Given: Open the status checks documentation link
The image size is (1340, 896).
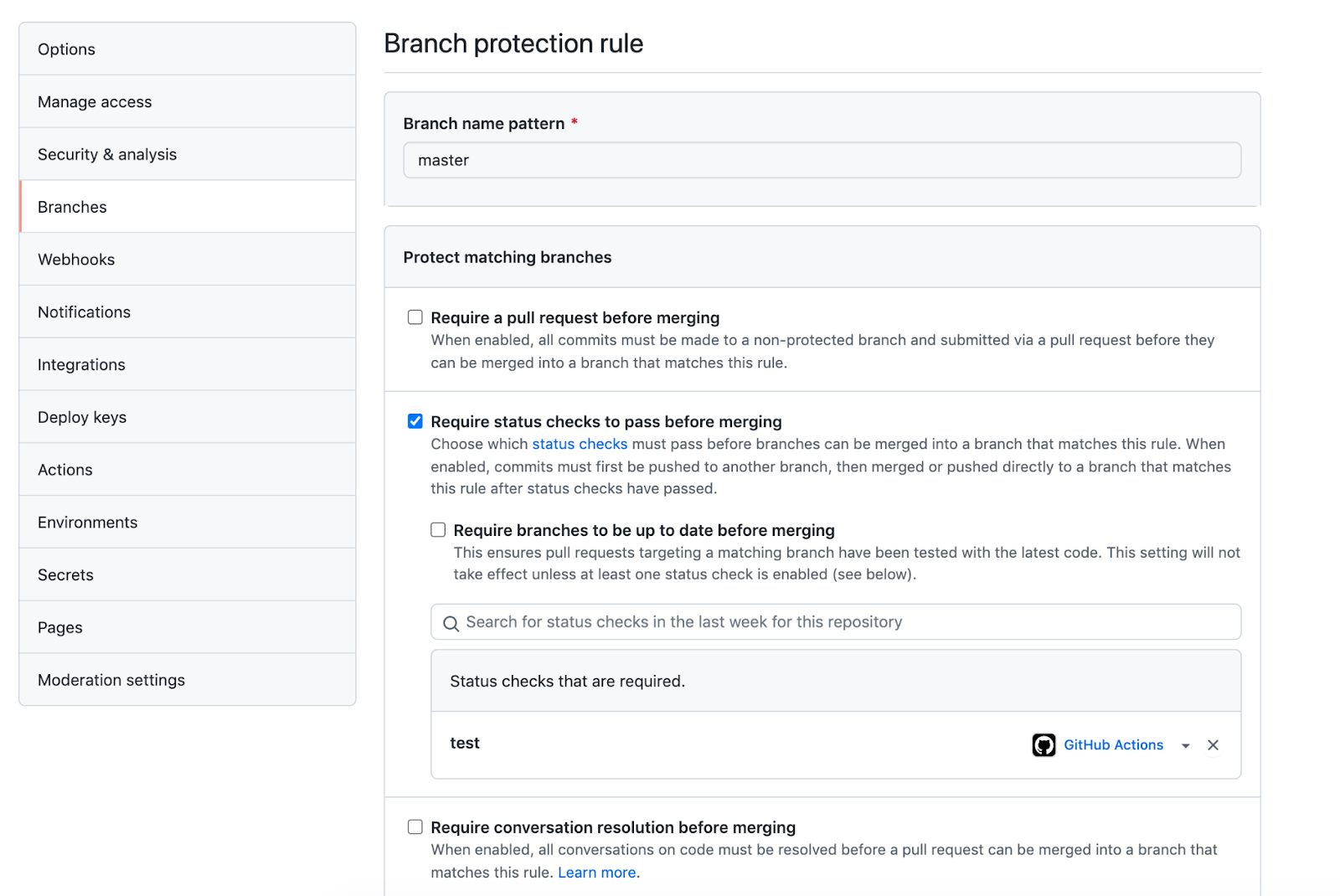Looking at the screenshot, I should point(580,444).
